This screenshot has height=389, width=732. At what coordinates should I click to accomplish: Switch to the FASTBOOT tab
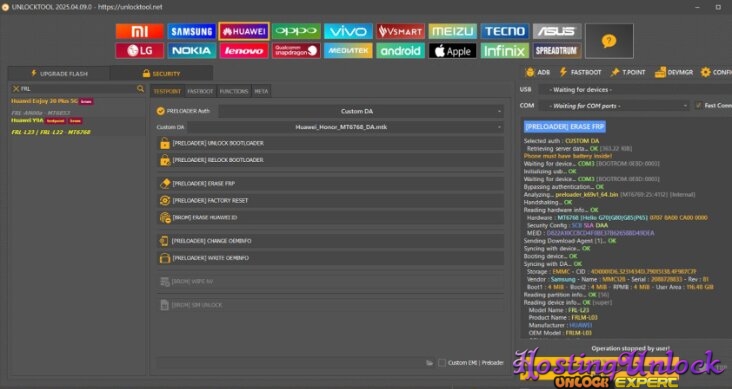point(200,92)
